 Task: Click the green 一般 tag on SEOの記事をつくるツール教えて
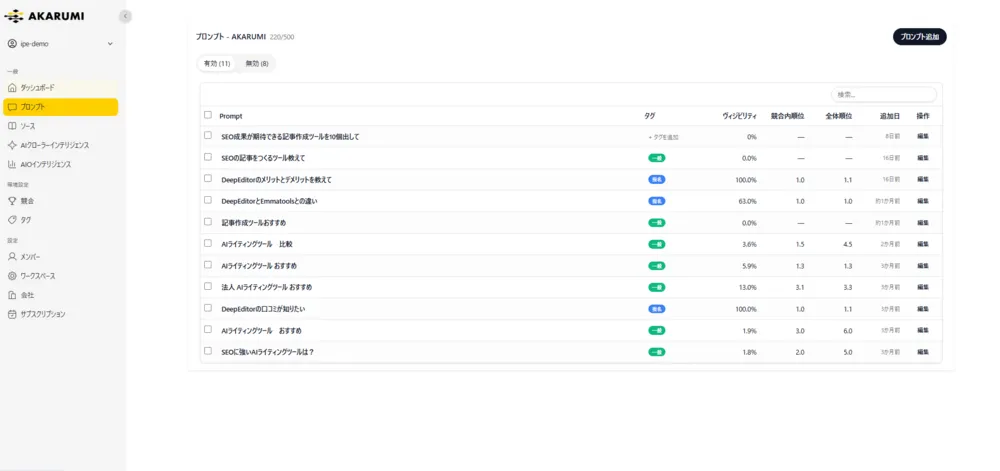[x=657, y=158]
